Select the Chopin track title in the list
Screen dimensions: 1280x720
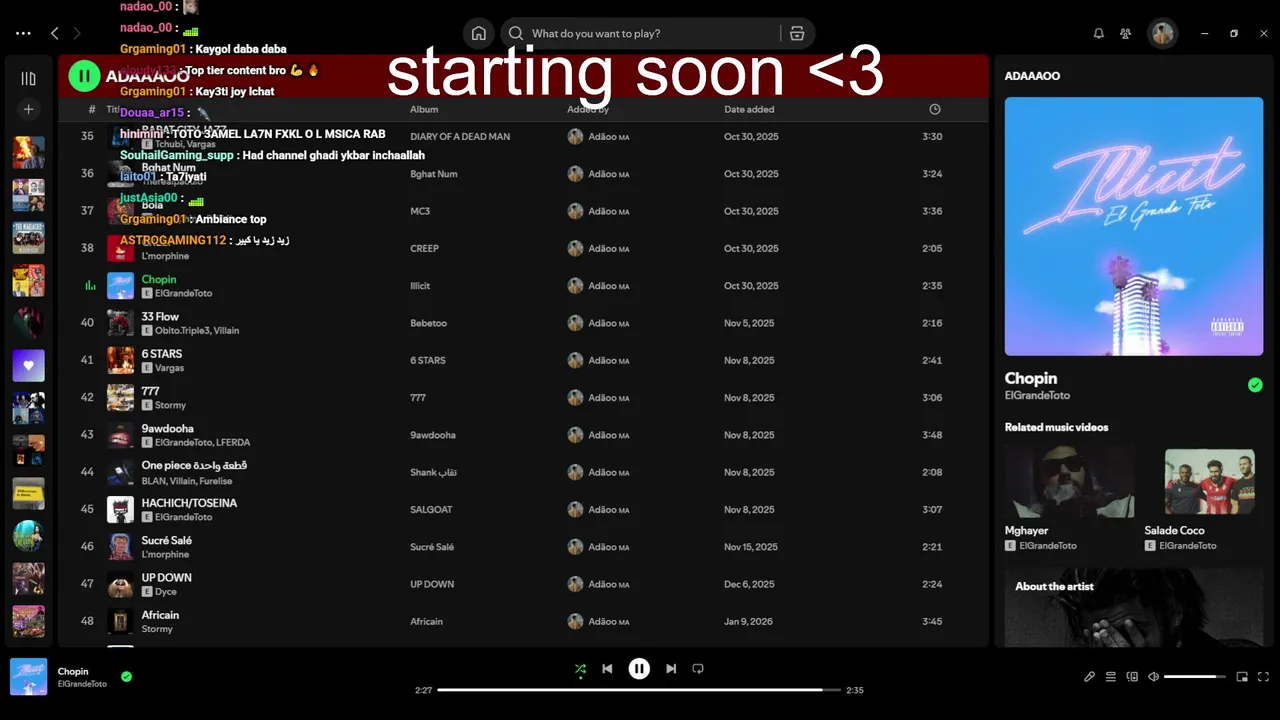pyautogui.click(x=159, y=279)
